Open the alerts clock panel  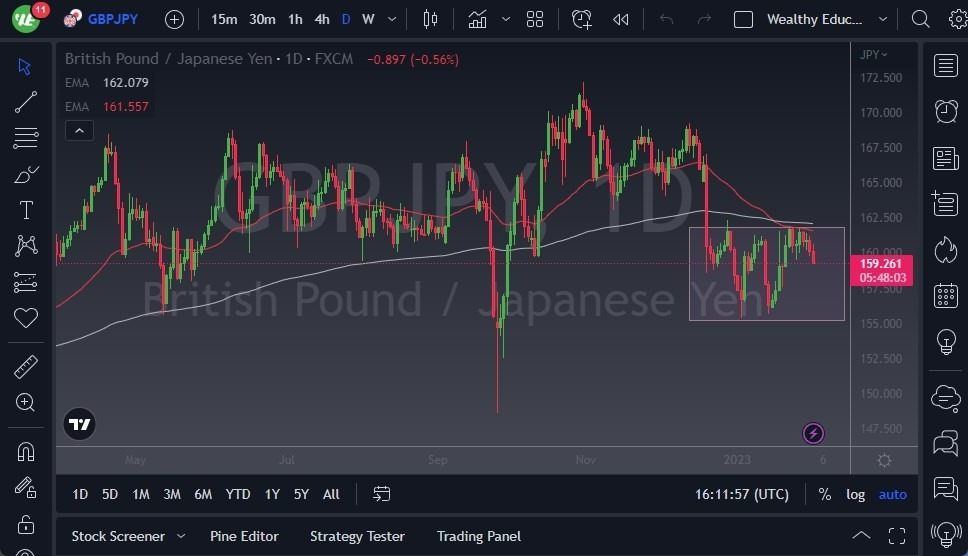[946, 112]
